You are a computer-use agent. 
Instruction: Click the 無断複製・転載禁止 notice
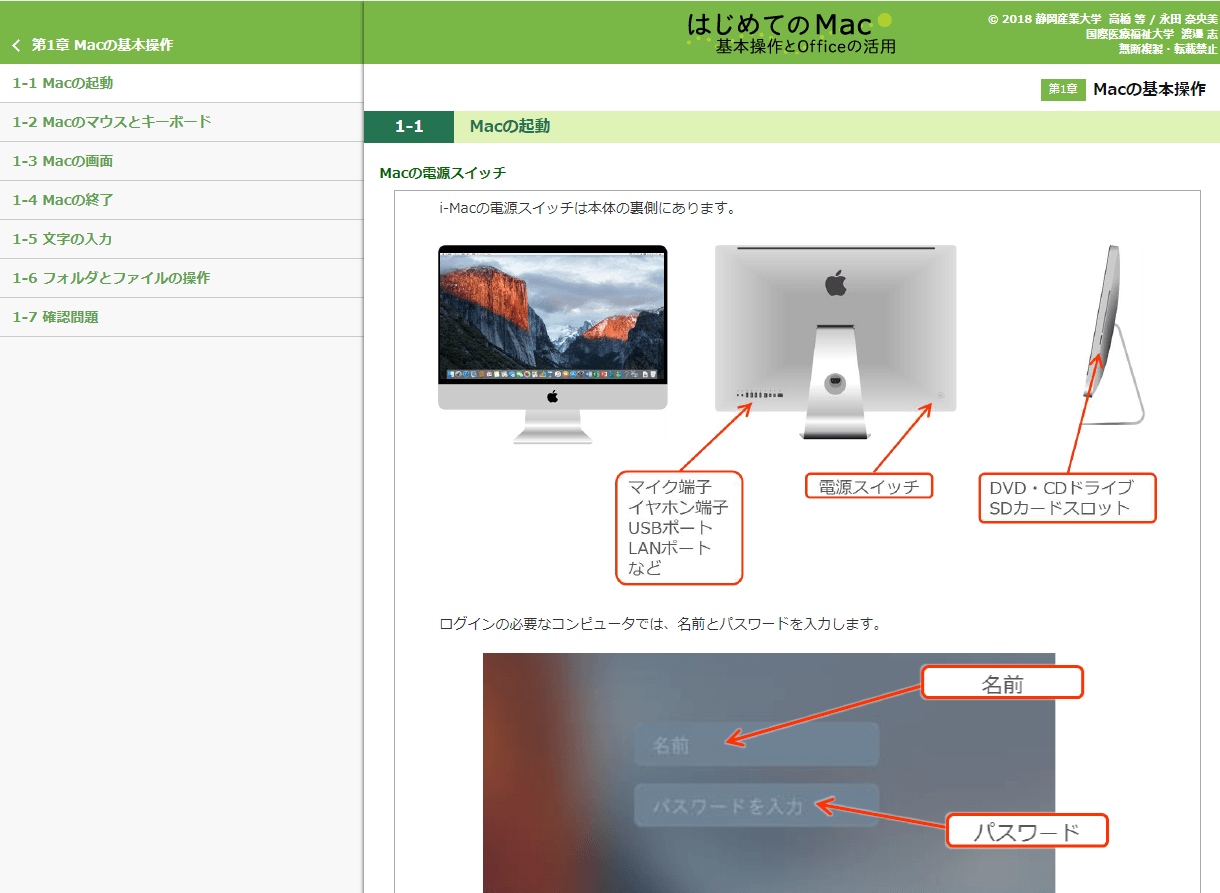[x=1168, y=48]
